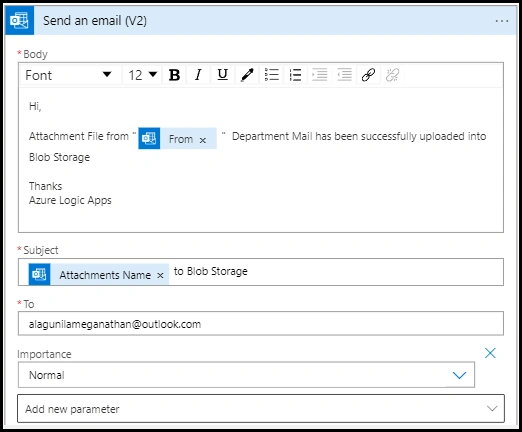Click the To email address field

pyautogui.click(x=261, y=324)
